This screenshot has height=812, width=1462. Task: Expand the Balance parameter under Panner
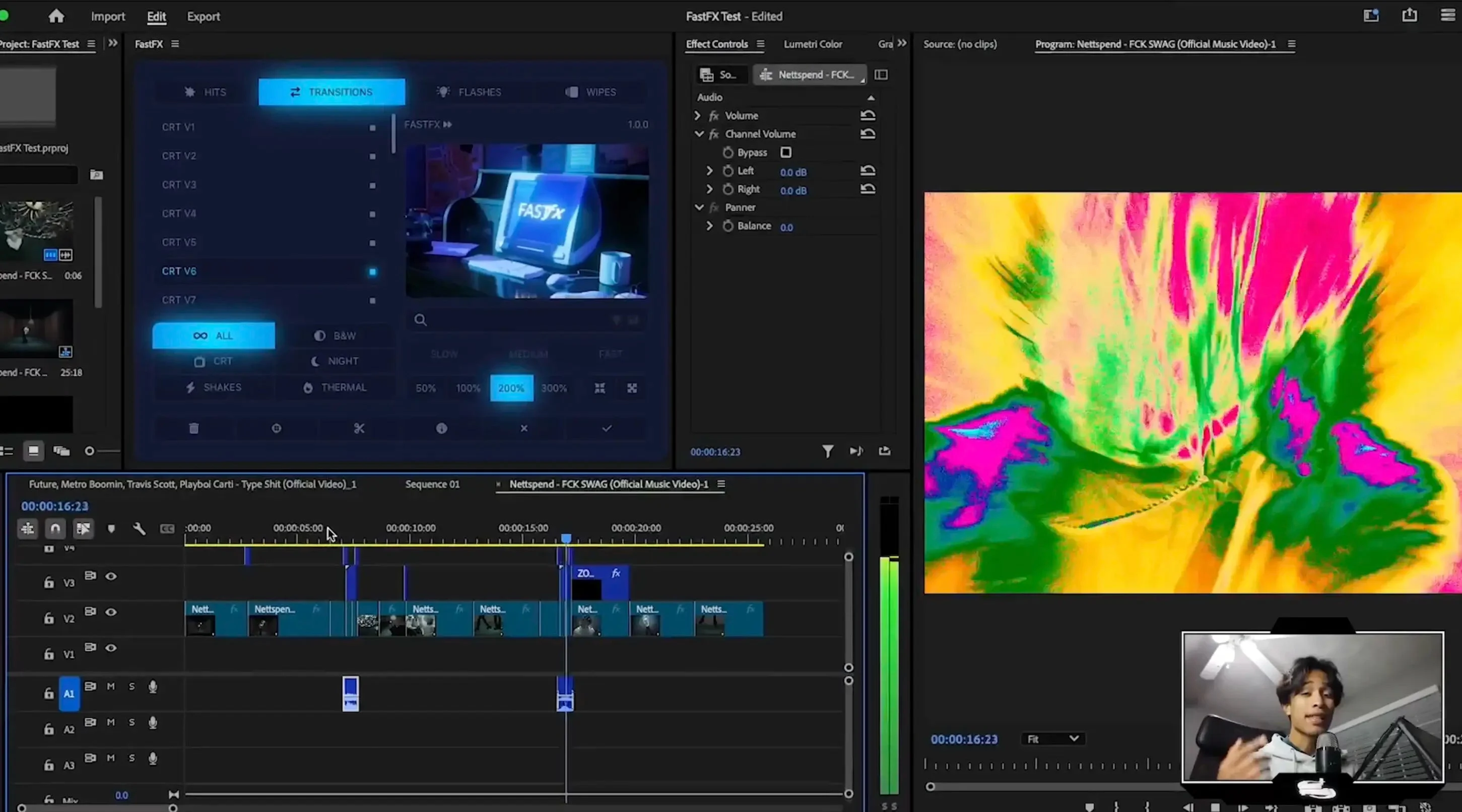coord(709,226)
